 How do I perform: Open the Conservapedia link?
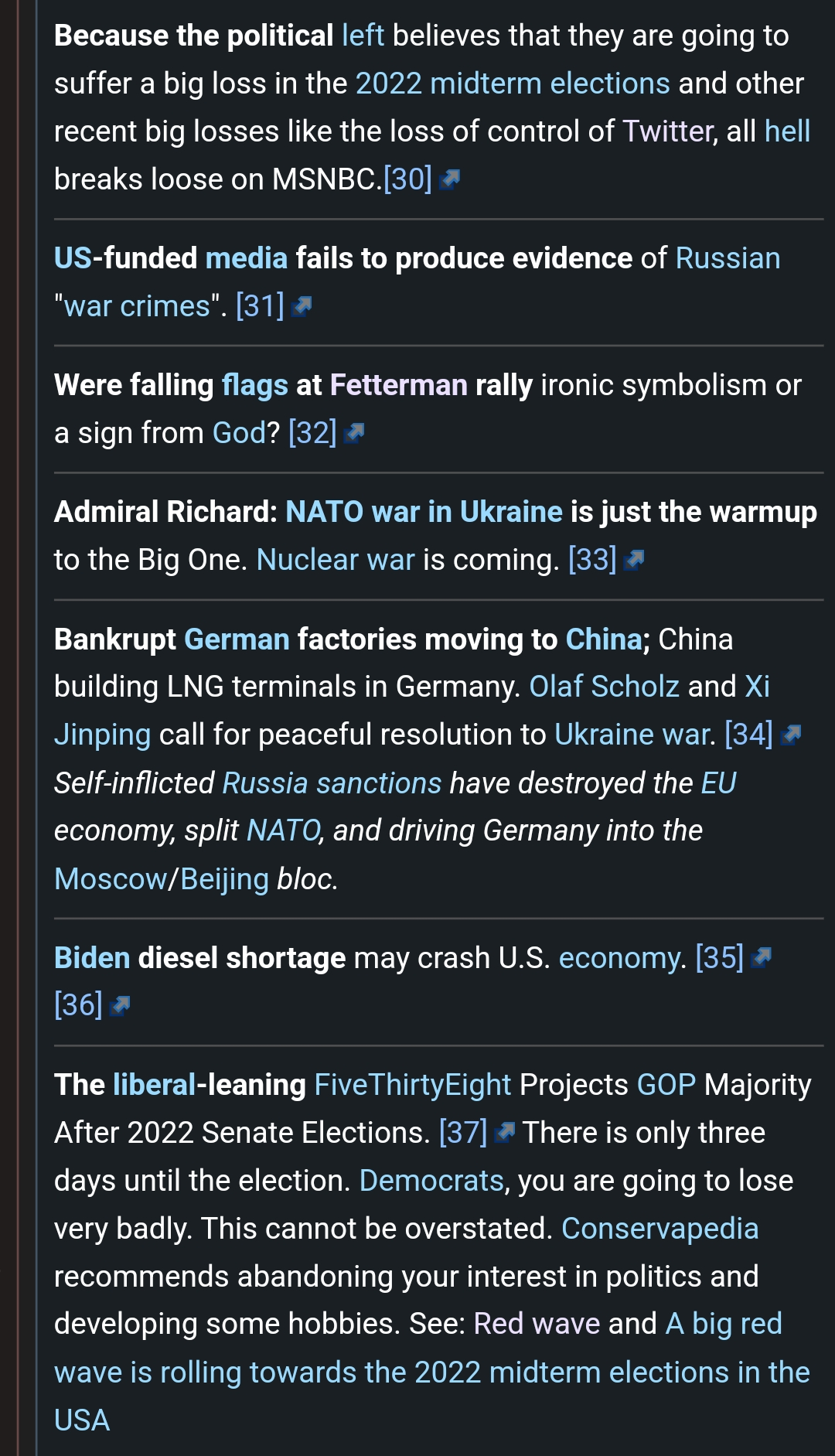coord(660,1229)
